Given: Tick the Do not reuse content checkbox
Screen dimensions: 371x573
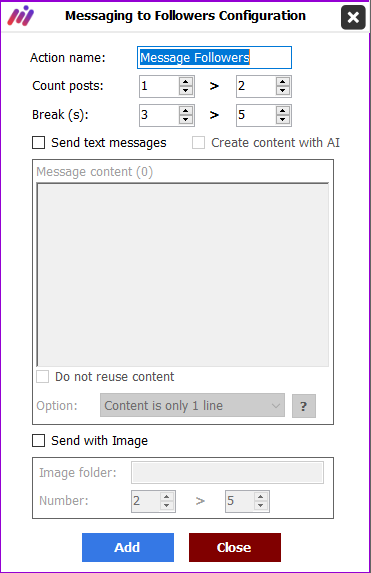Looking at the screenshot, I should click(x=42, y=377).
